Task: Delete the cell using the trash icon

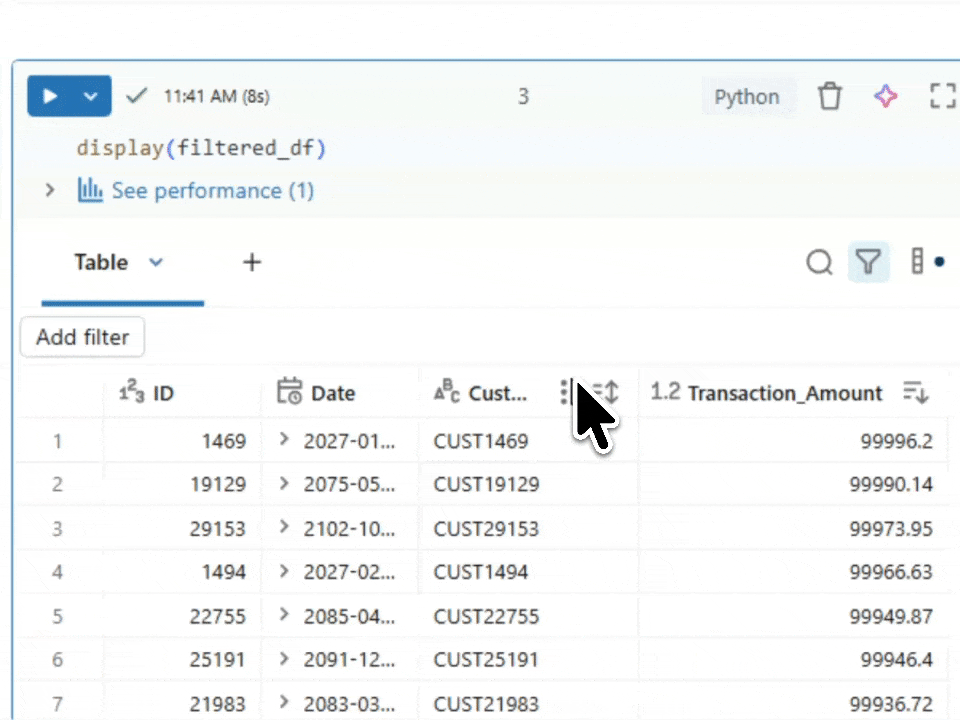Action: coord(830,96)
